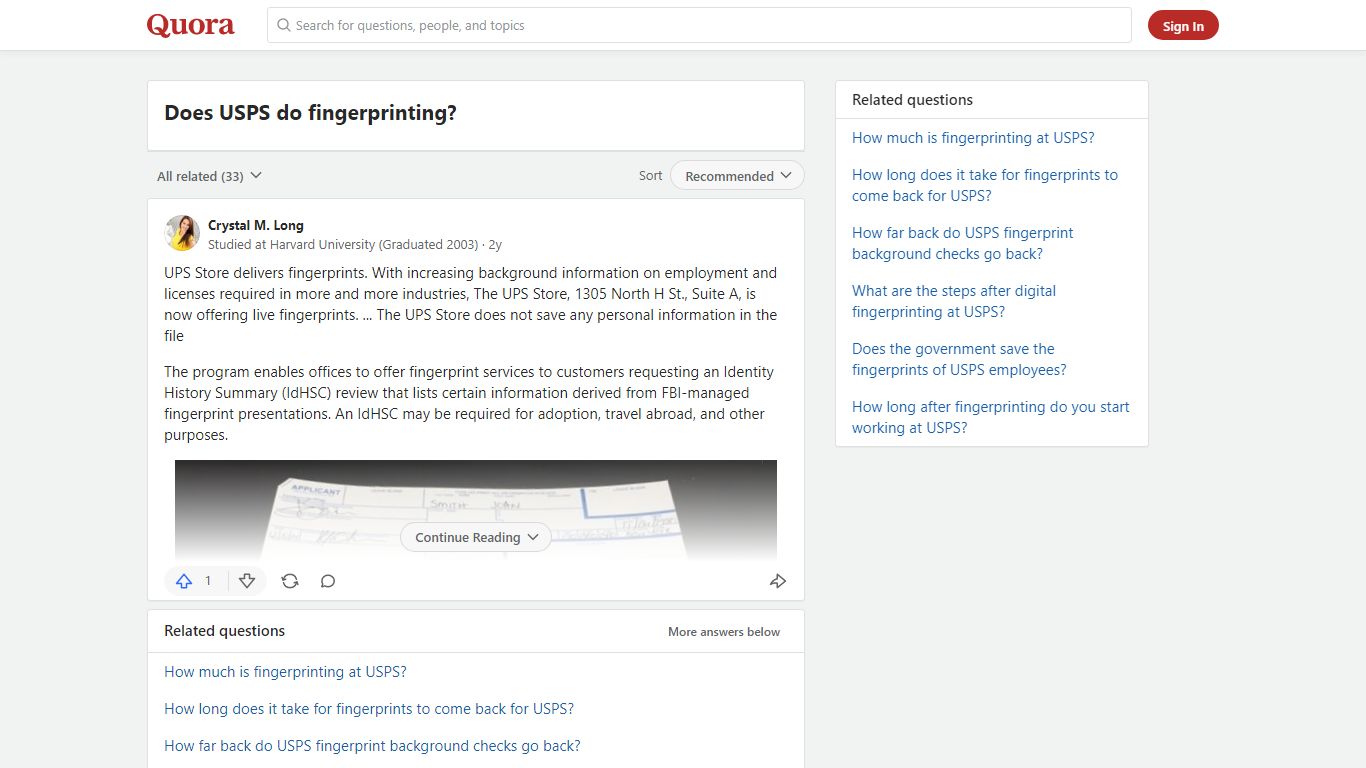1366x768 pixels.
Task: Sidebar: How long after fingerprinting you start working
Action: (x=991, y=417)
